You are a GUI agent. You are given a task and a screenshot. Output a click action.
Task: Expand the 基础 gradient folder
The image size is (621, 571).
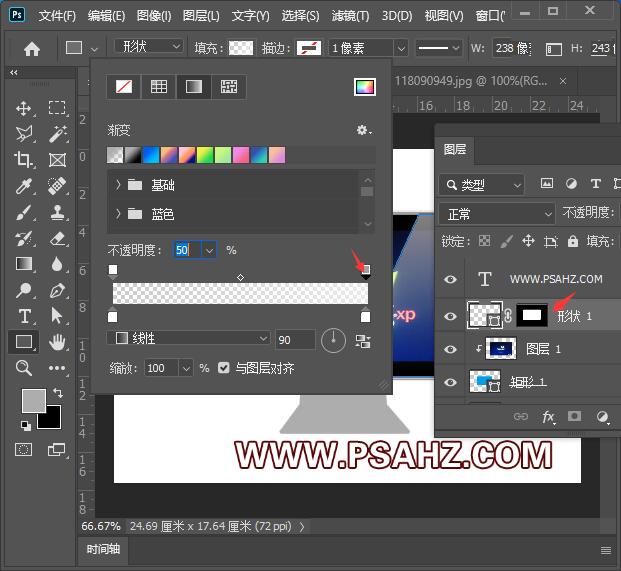pos(118,185)
